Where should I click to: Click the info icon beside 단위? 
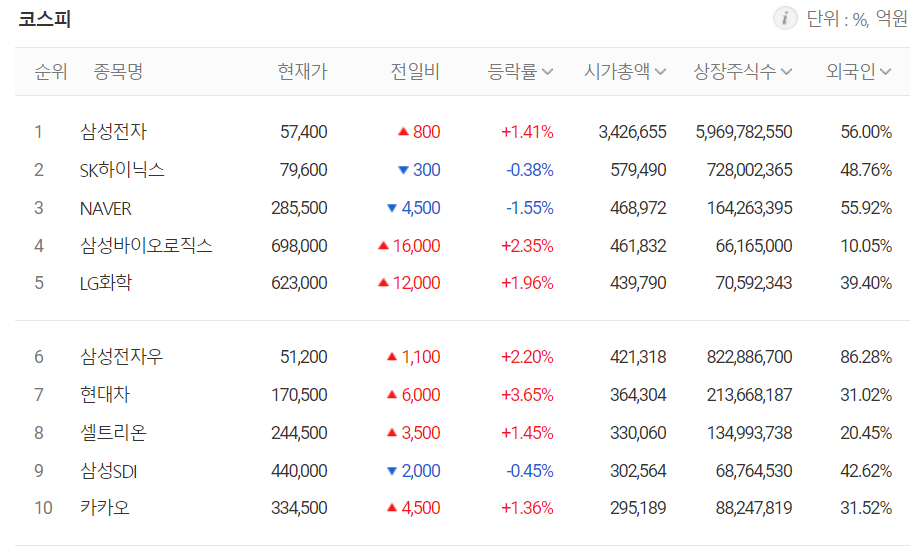(785, 18)
